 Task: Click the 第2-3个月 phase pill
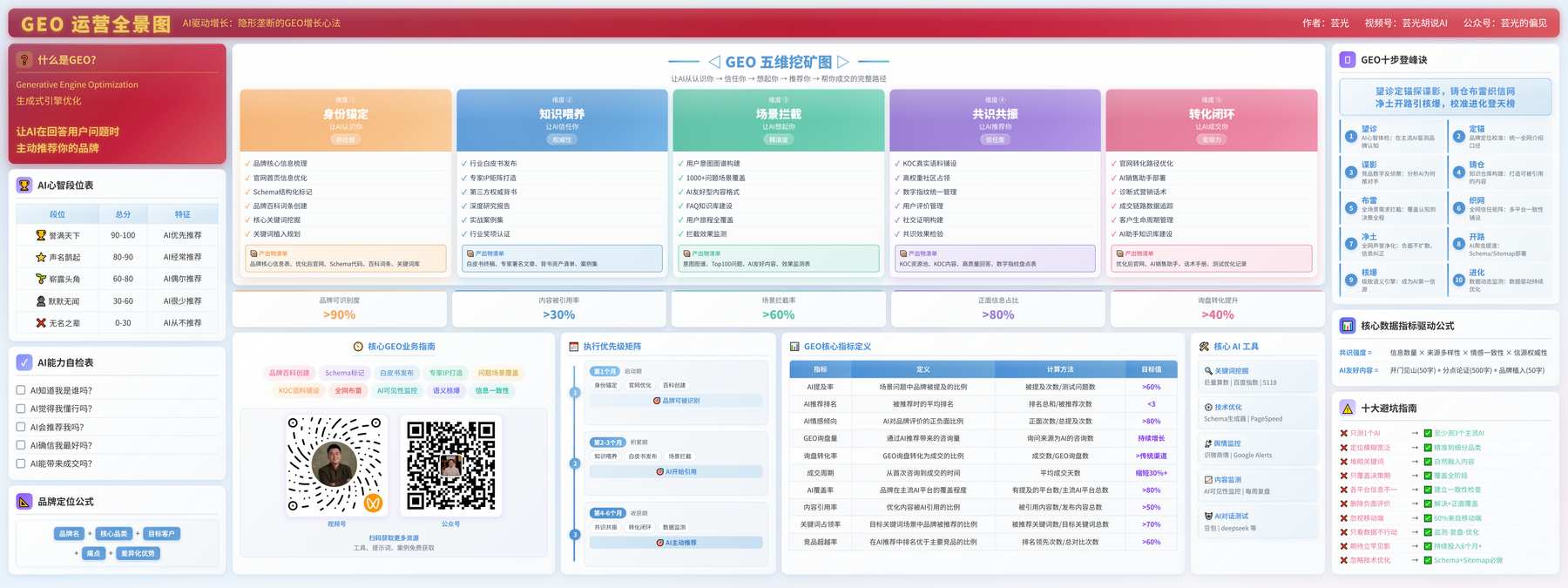[x=608, y=443]
